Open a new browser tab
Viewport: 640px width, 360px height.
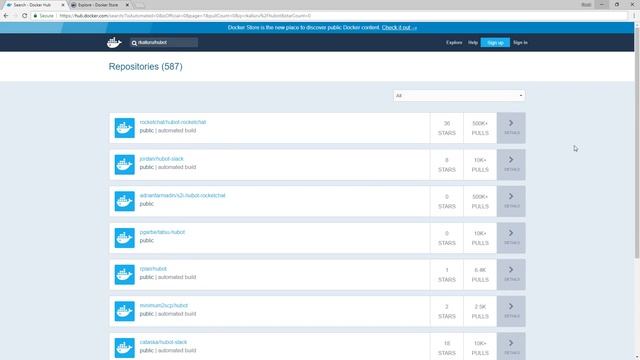click(x=140, y=5)
